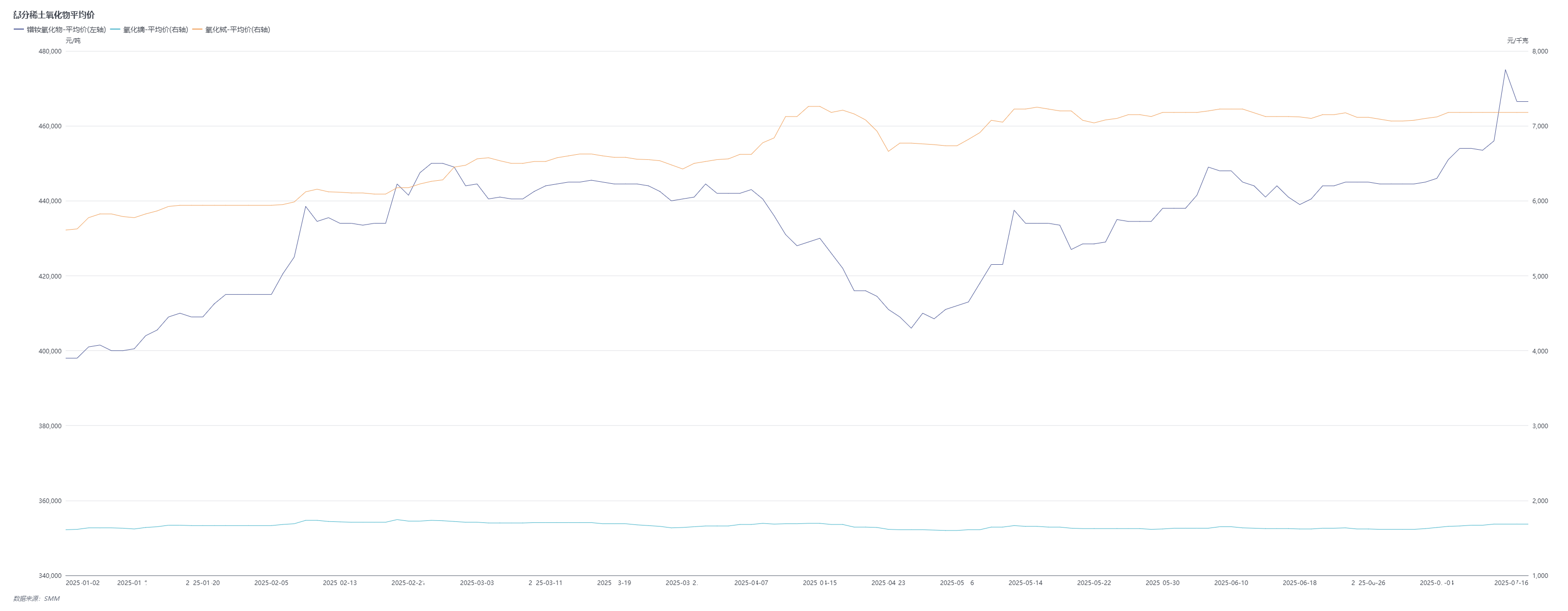Click the 2025-07-16 date axis label

pos(1511,583)
